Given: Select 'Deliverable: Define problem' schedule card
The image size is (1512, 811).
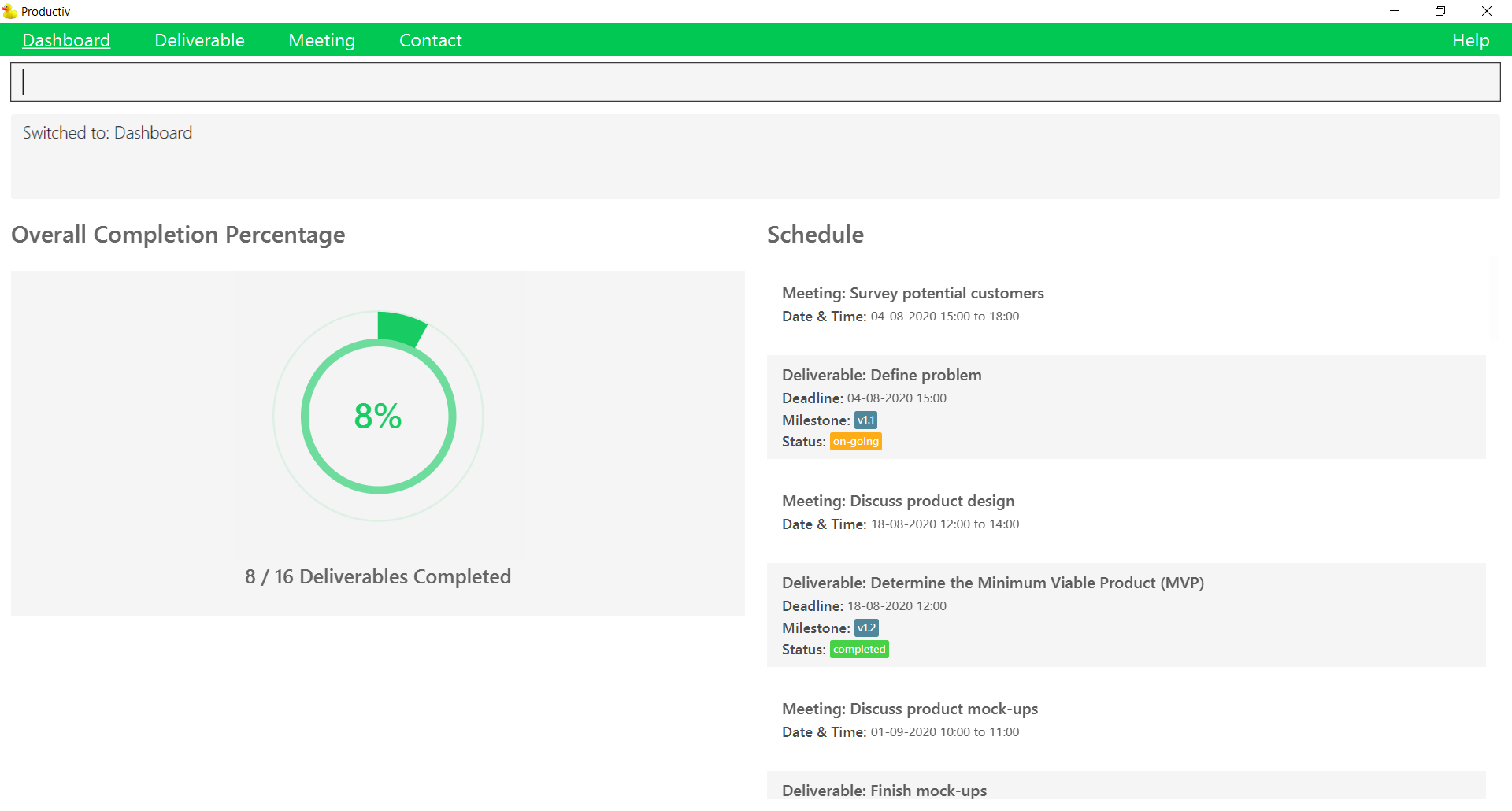Looking at the screenshot, I should (1126, 407).
